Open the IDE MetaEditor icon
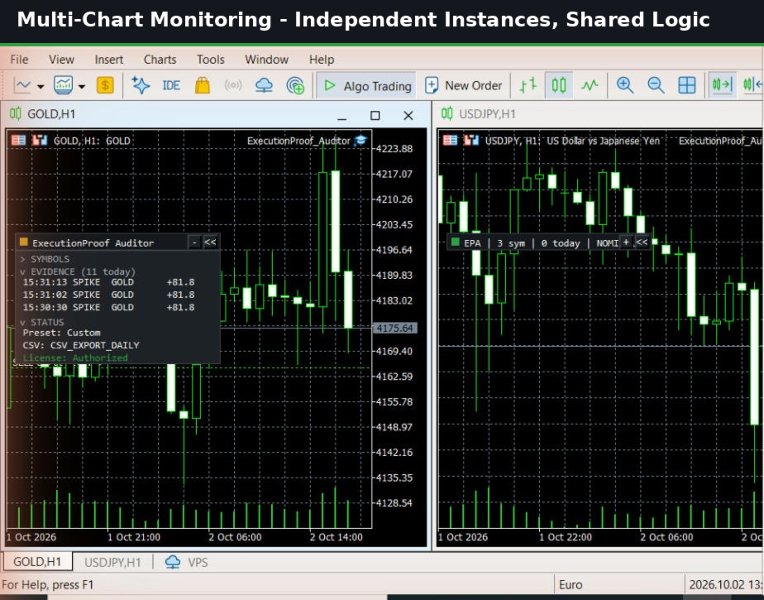This screenshot has height=600, width=764. coord(171,86)
